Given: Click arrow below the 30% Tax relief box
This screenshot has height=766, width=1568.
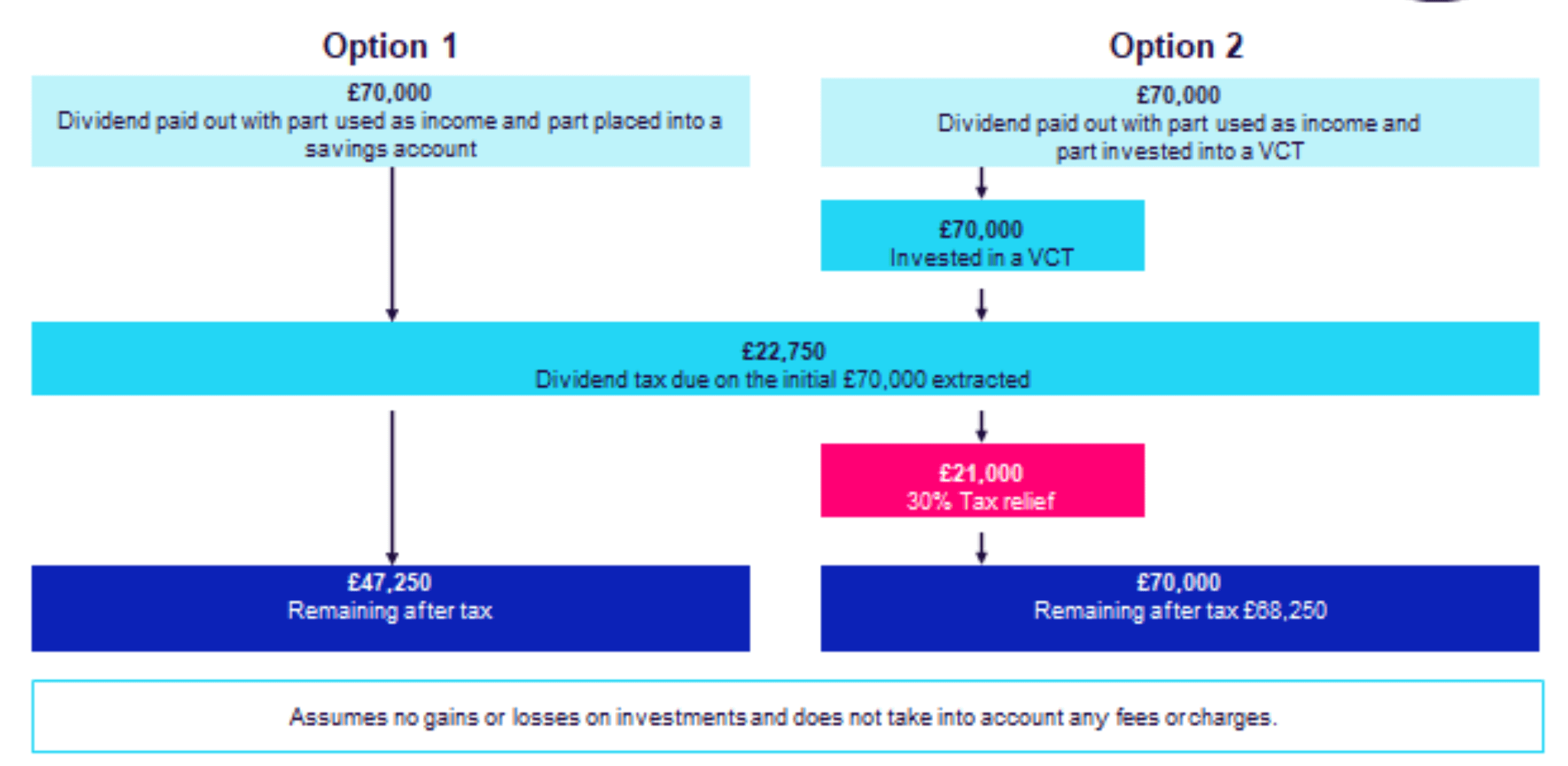Looking at the screenshot, I should (x=982, y=547).
